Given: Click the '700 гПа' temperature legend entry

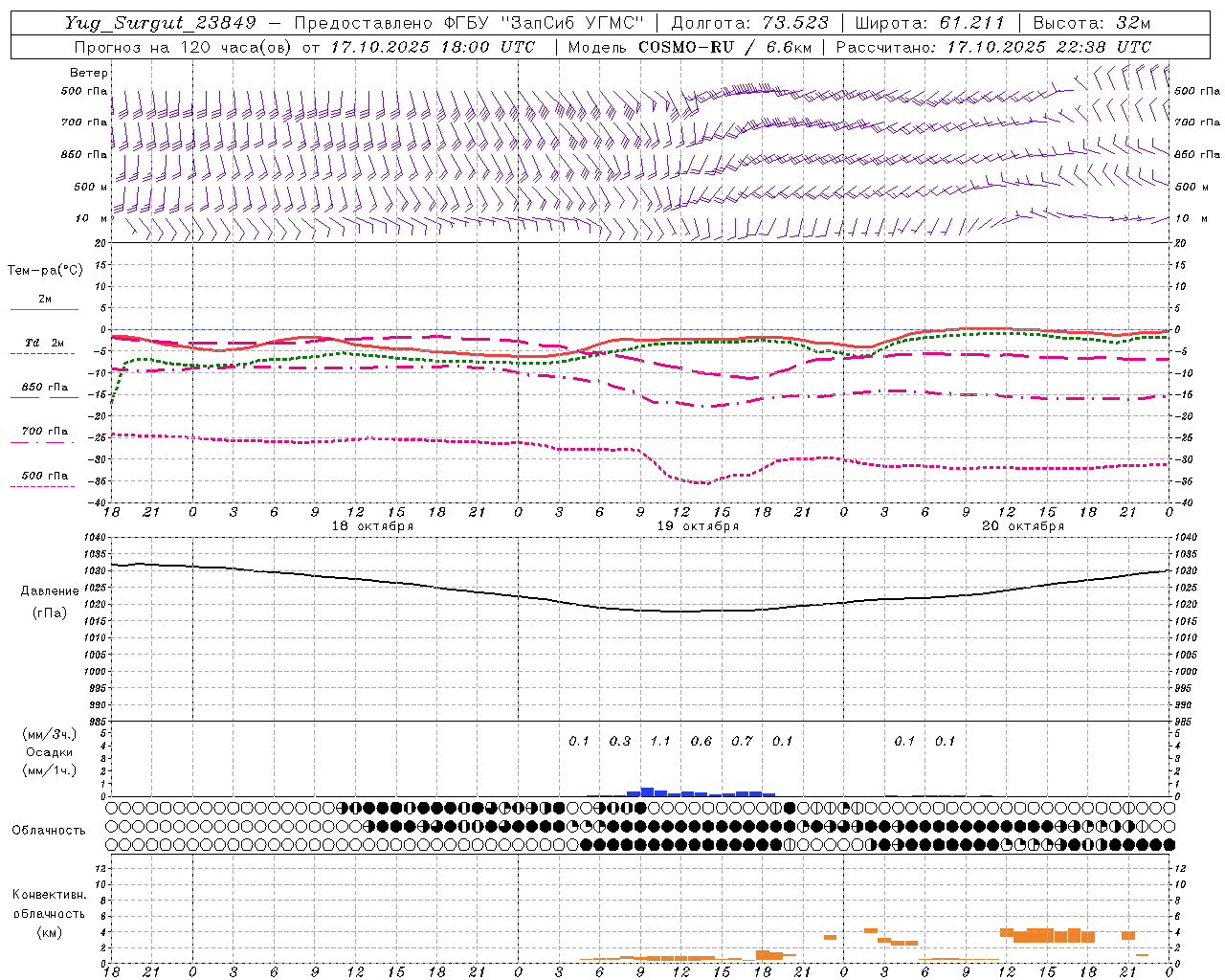Looking at the screenshot, I should pyautogui.click(x=45, y=432).
